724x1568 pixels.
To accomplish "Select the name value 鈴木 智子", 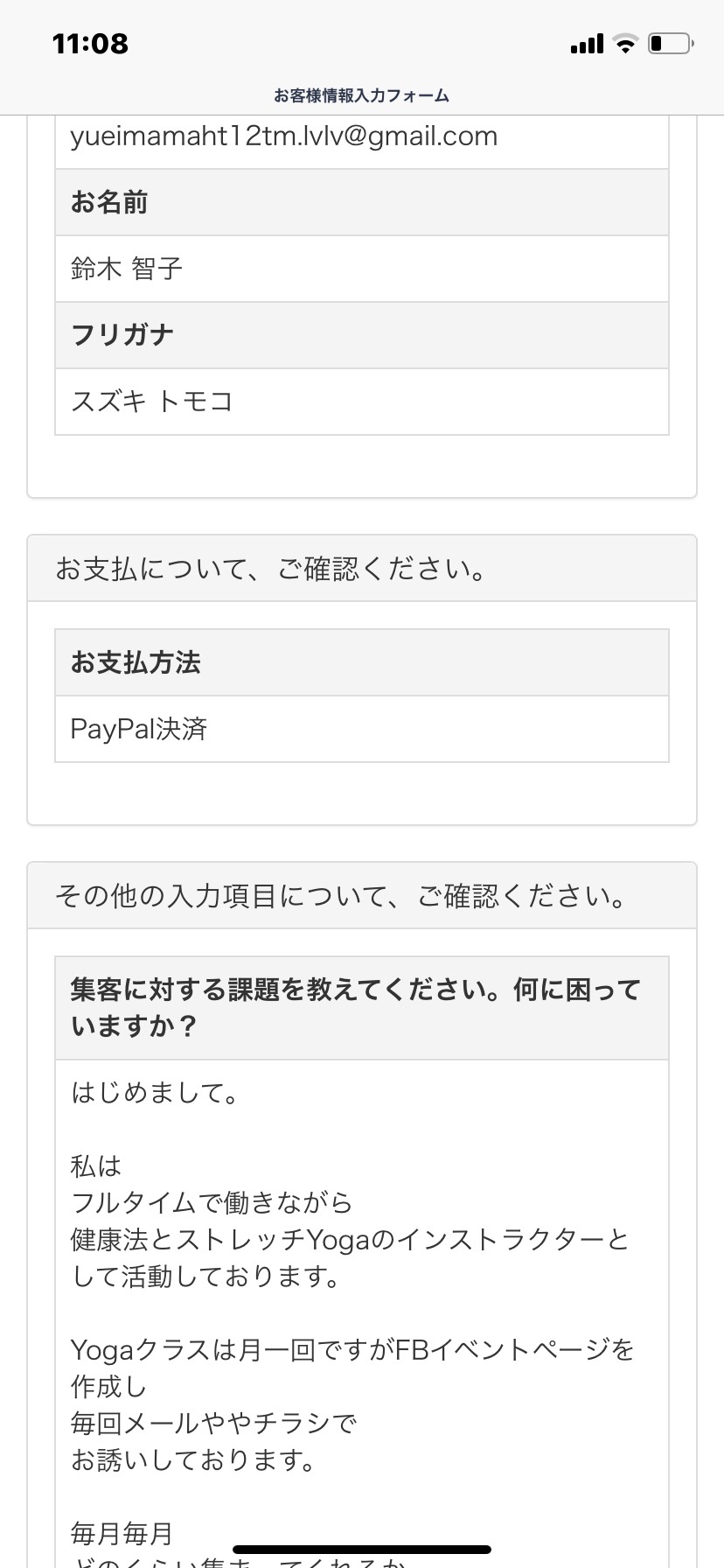I will pyautogui.click(x=127, y=269).
